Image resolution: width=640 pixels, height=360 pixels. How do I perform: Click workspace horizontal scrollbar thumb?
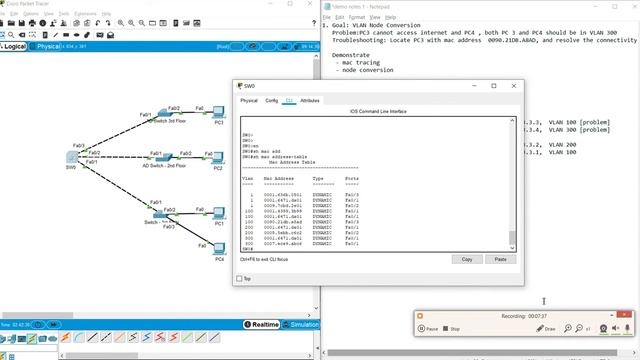coord(38,315)
